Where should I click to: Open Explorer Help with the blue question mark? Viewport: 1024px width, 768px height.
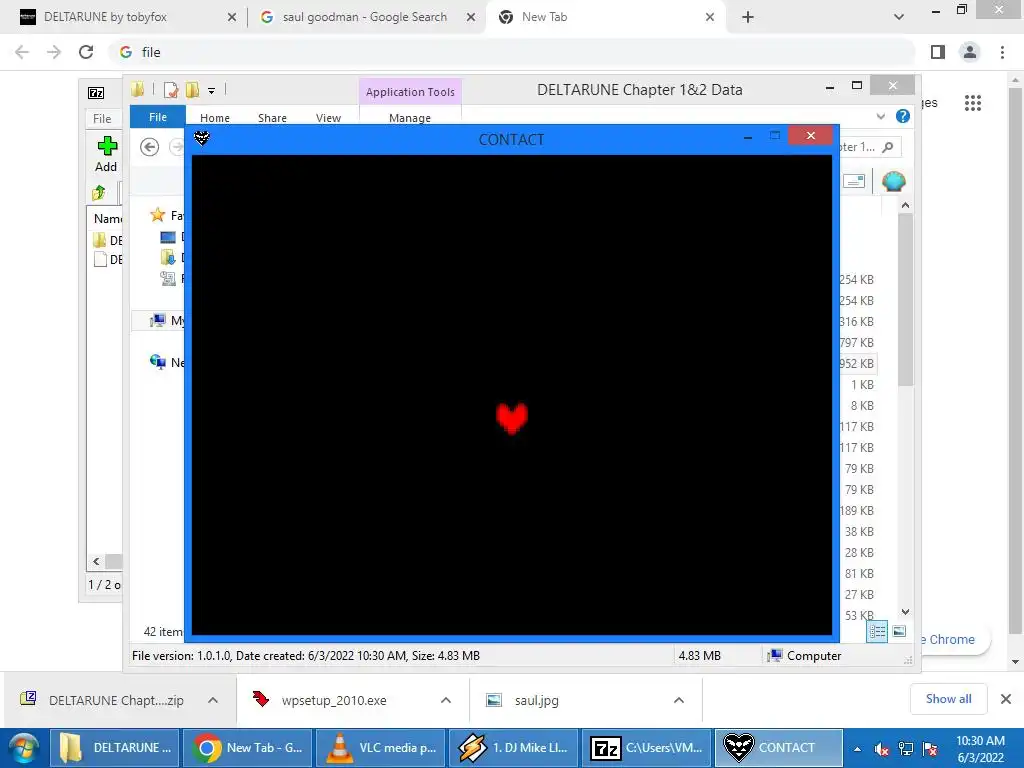tap(903, 116)
